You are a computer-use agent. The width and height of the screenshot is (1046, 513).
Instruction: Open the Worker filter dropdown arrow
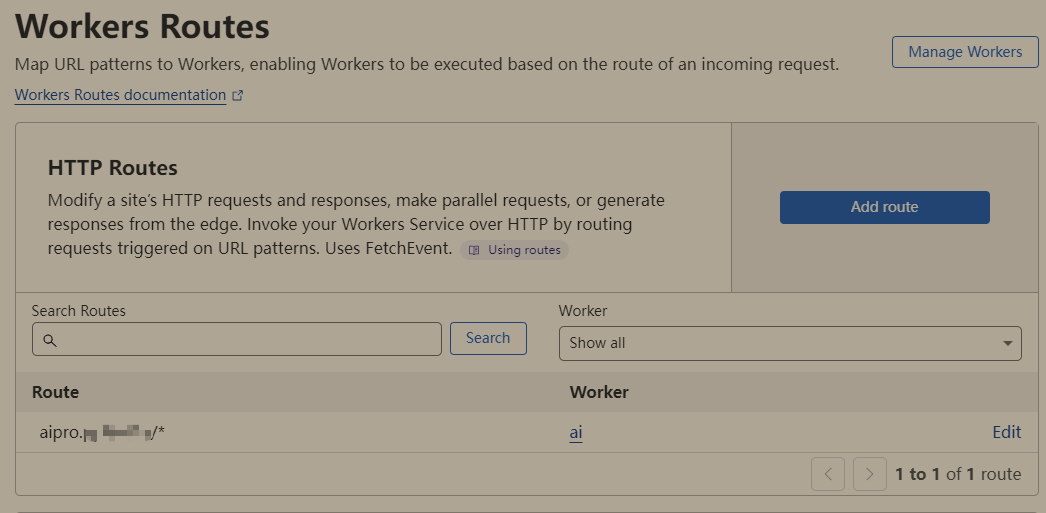(x=1007, y=343)
